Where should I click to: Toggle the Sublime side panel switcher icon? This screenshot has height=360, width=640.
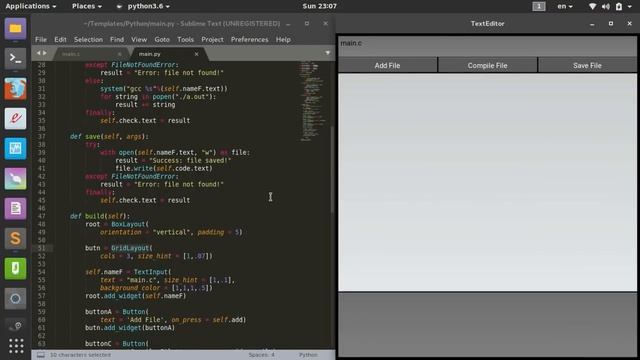point(41,355)
